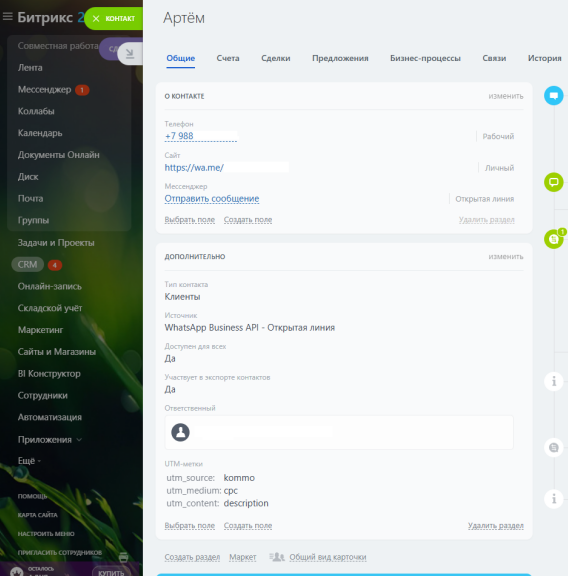Click Удалить раздел in the О контакте section

[486, 220]
